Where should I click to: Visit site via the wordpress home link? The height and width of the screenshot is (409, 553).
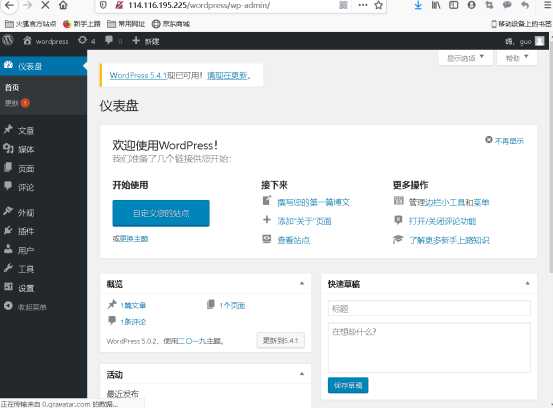coord(46,41)
